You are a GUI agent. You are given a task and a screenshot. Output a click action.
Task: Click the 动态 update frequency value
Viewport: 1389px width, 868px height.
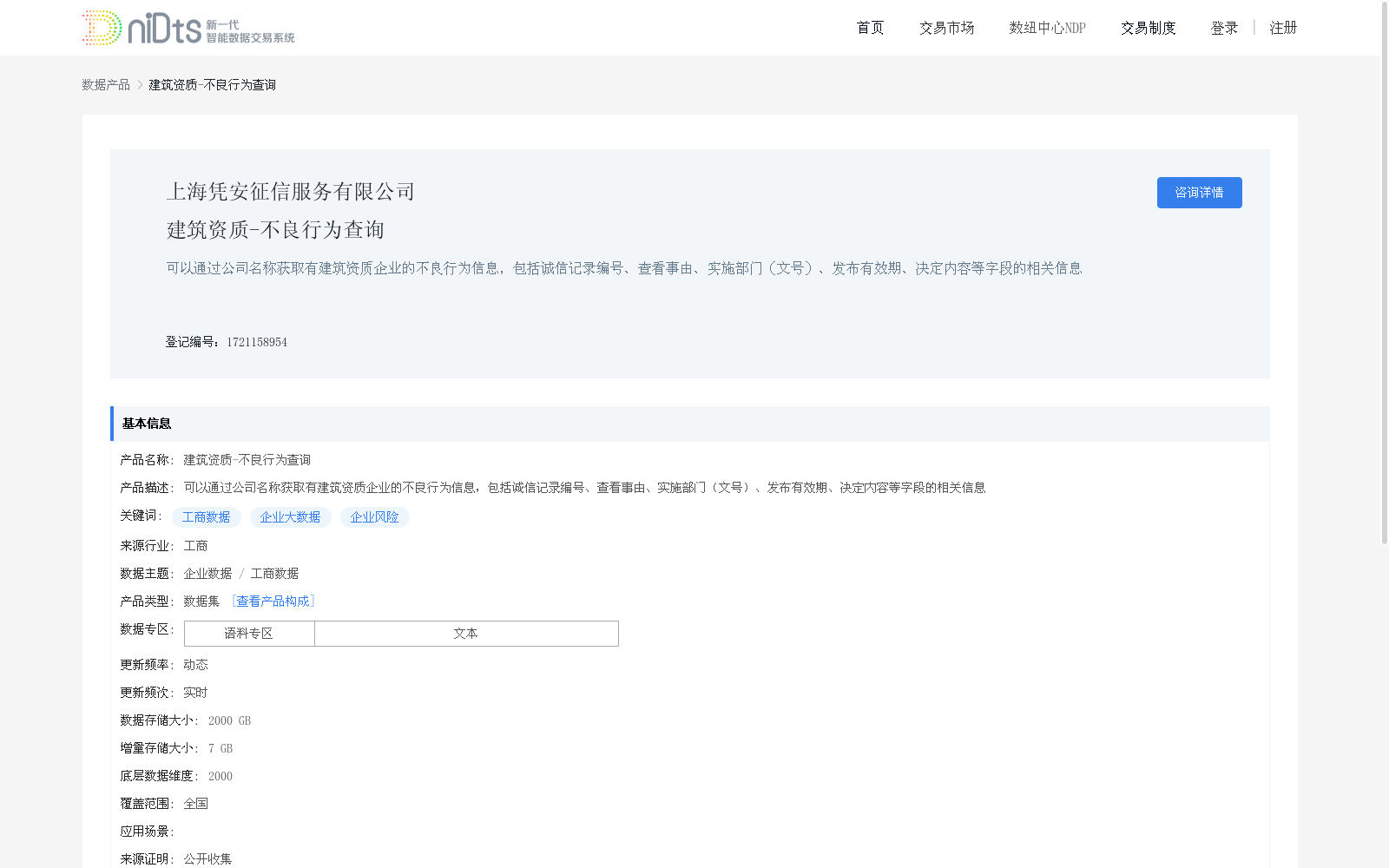coord(195,665)
